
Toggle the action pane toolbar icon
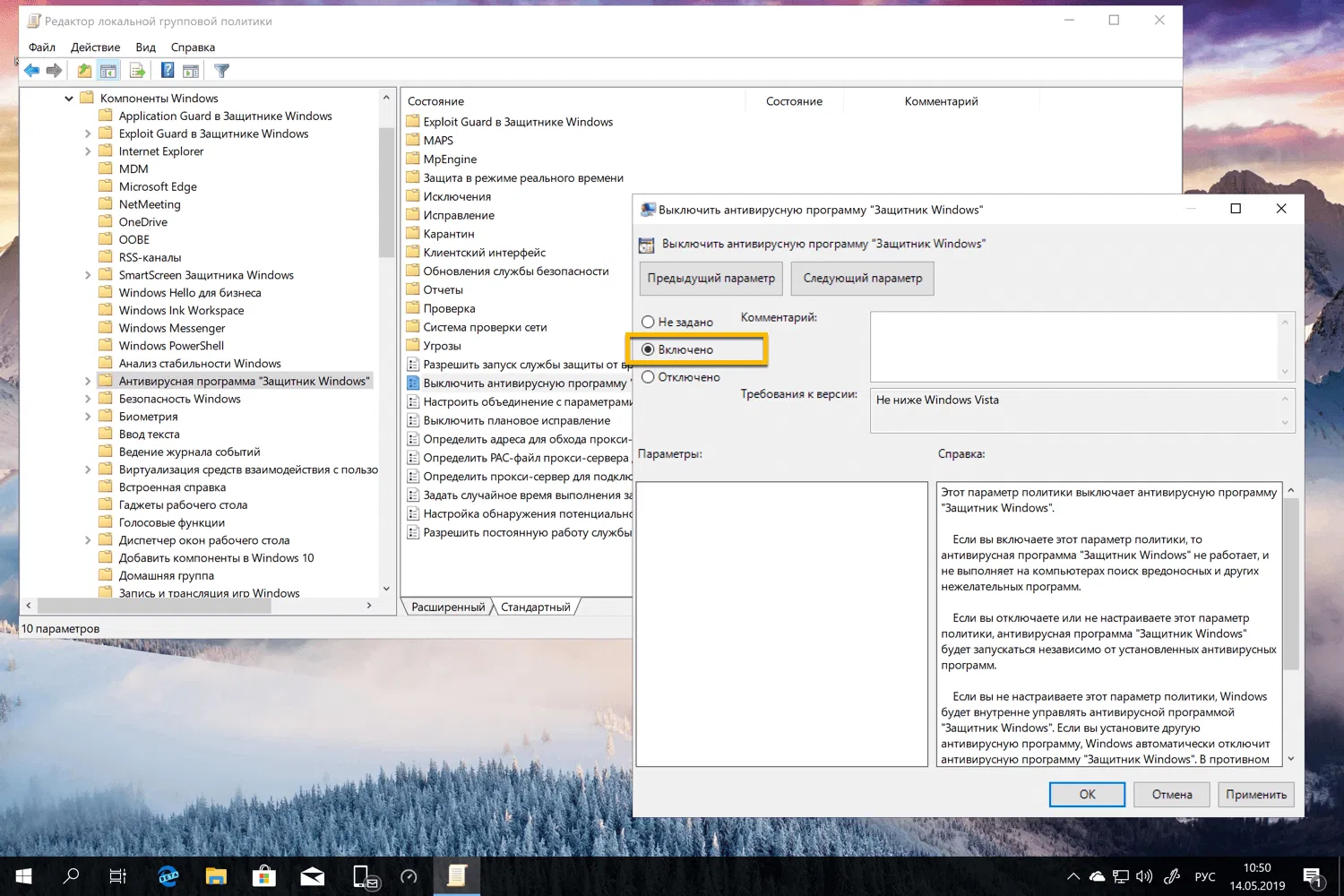(191, 70)
